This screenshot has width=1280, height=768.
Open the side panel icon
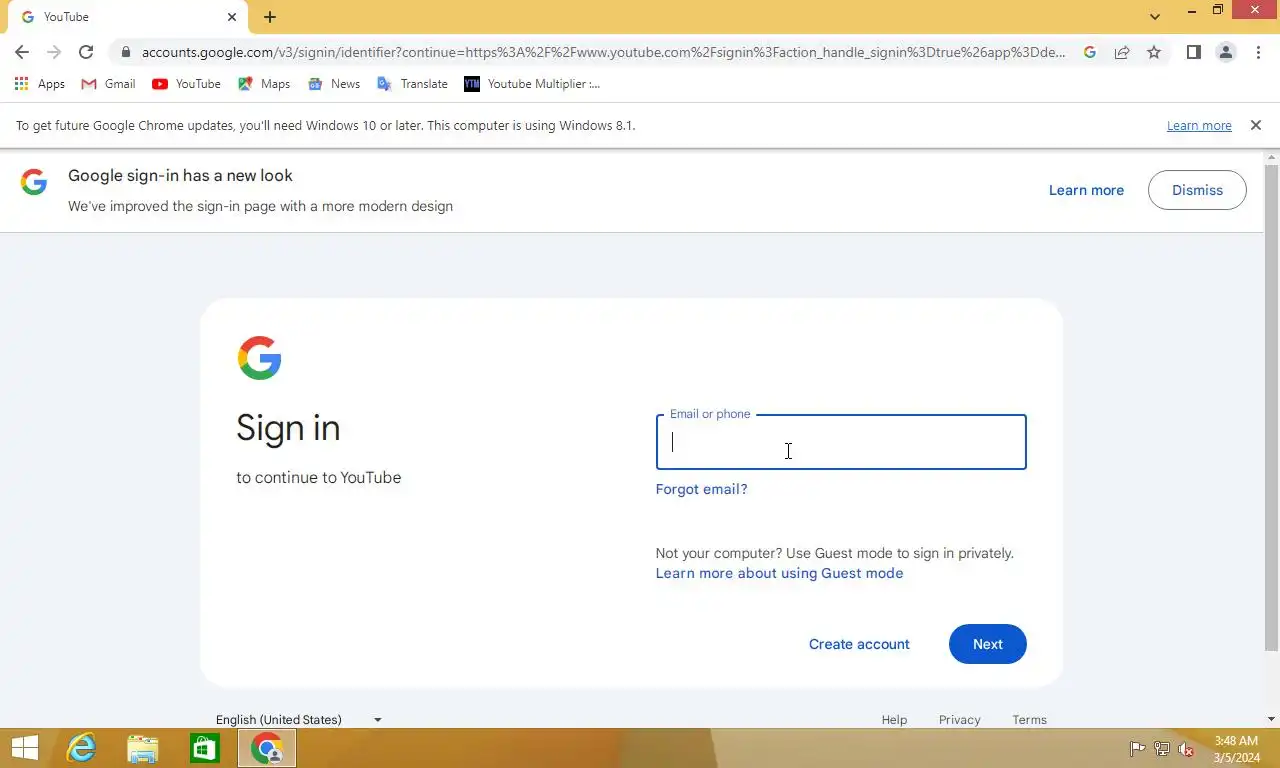click(x=1193, y=52)
